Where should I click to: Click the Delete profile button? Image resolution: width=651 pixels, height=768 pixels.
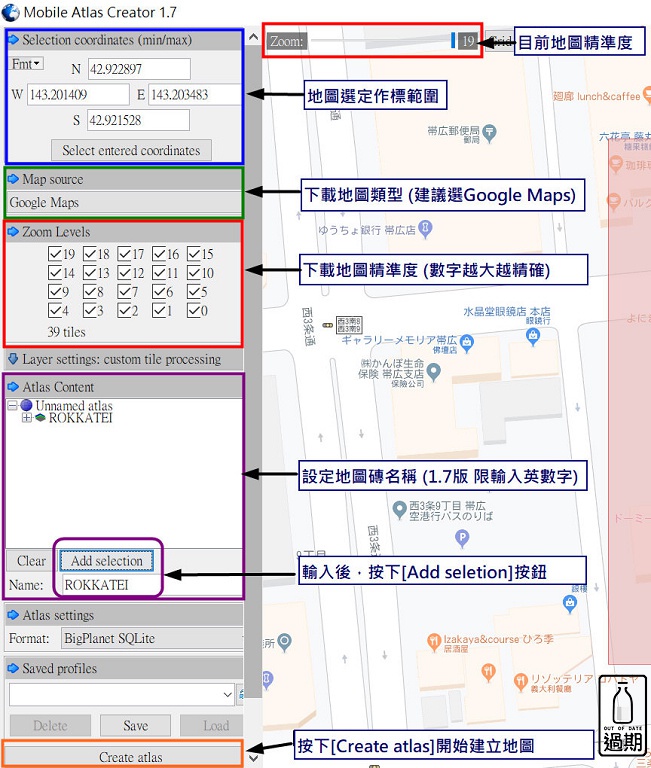coord(50,725)
